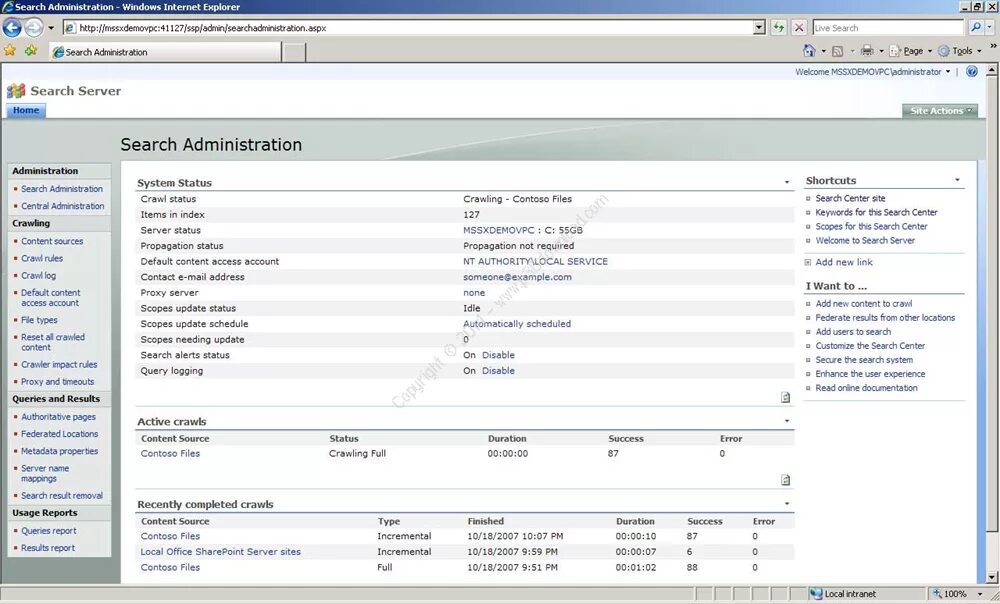
Task: Click in the Live Search box
Action: [888, 28]
